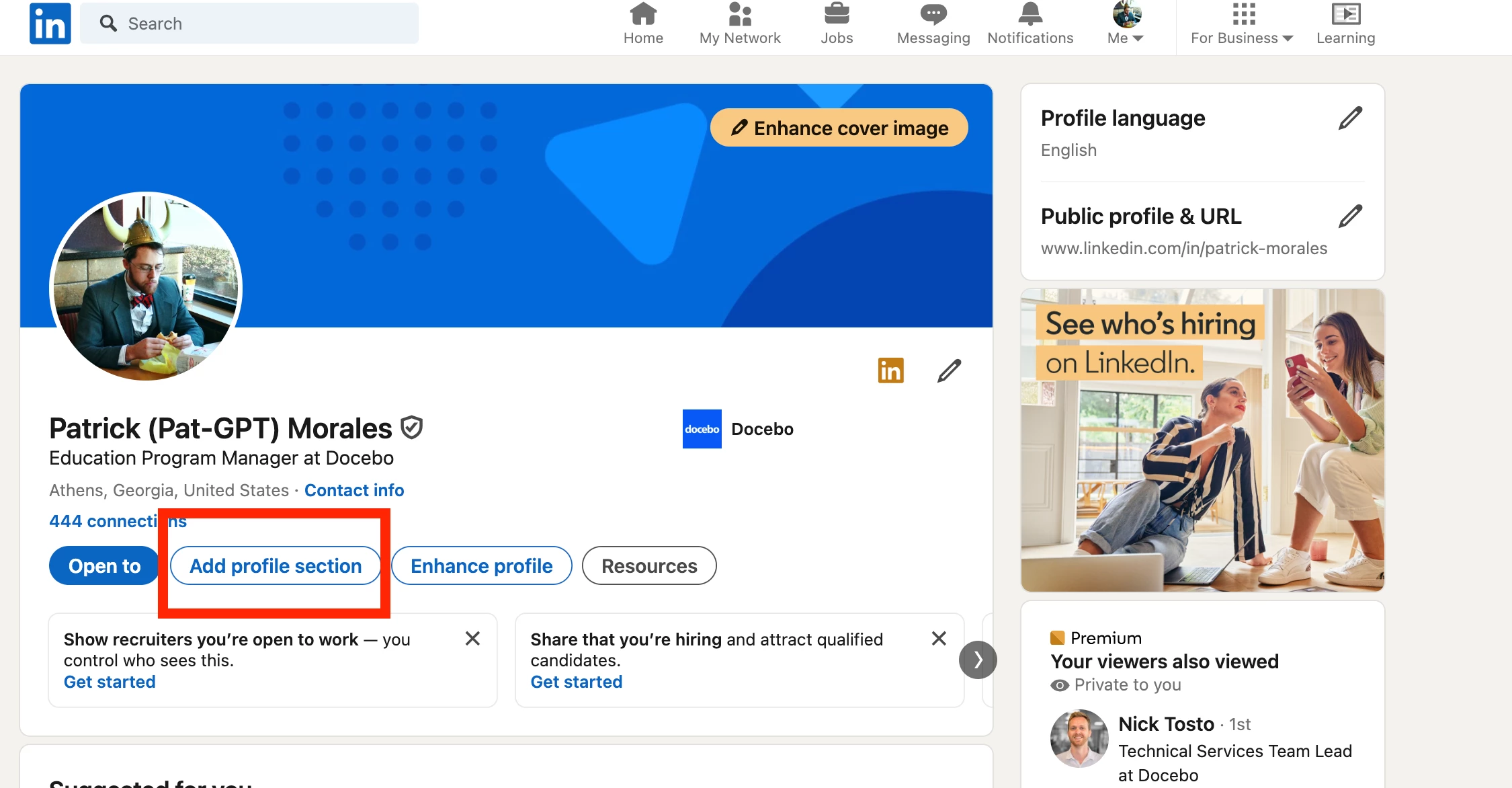The width and height of the screenshot is (1512, 788).
Task: Open Notifications bell icon
Action: coord(1030,15)
